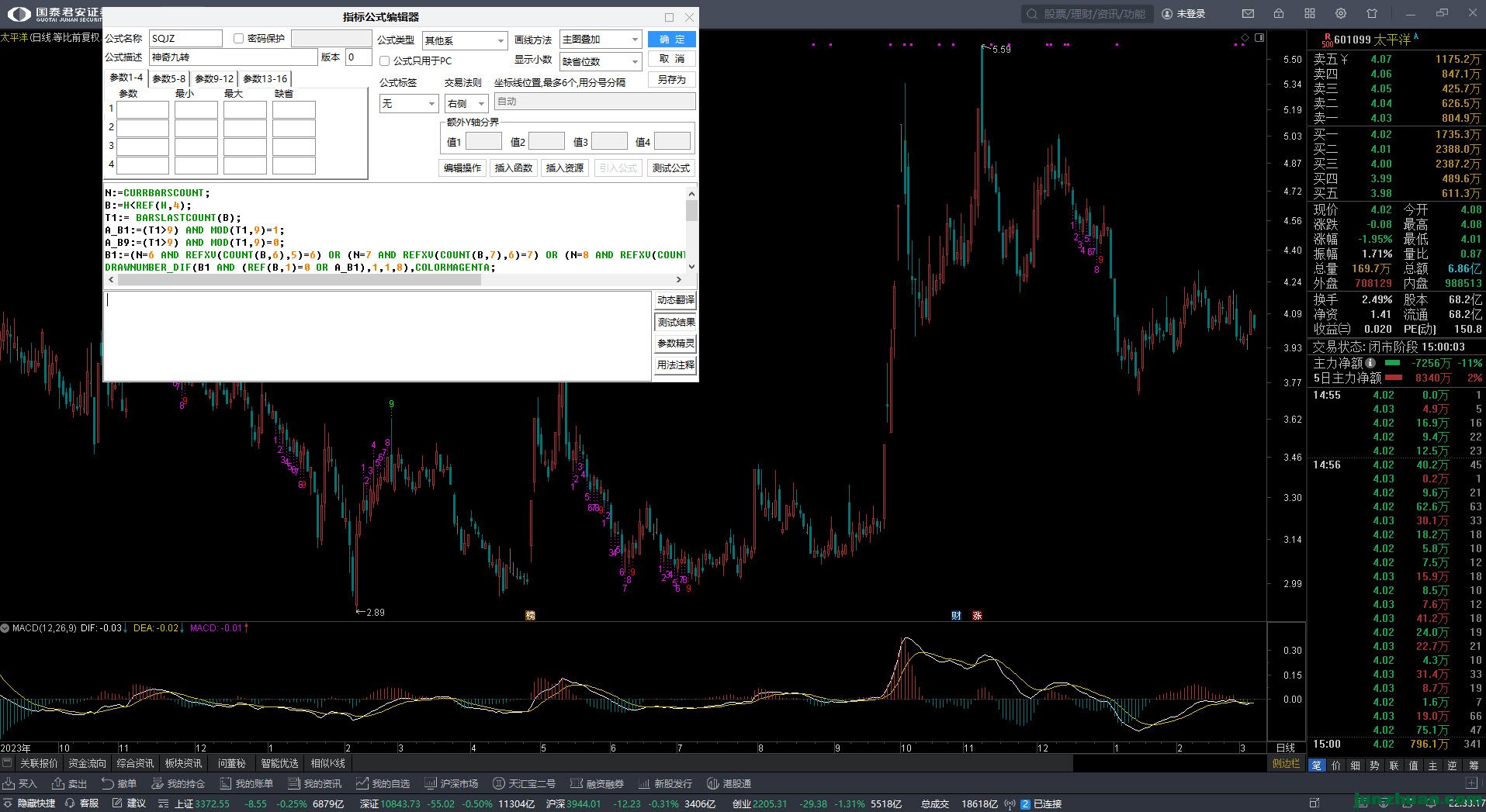Click the index list icon before 上证
The image size is (1486, 812).
tap(163, 803)
